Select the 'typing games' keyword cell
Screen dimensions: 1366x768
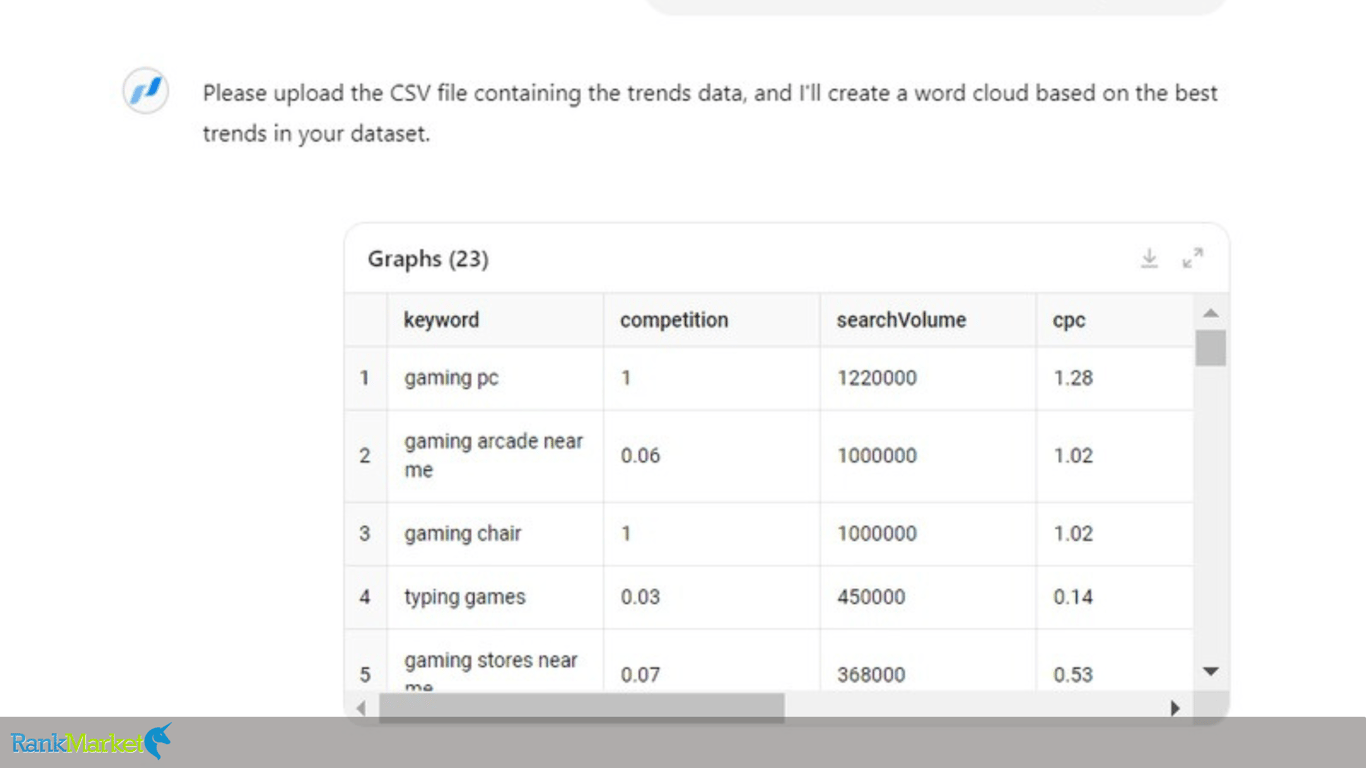[x=496, y=597]
